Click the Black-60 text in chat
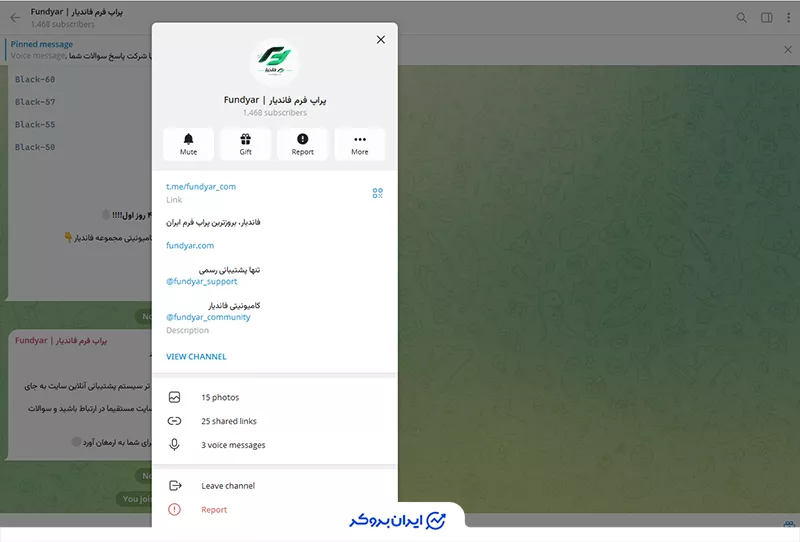 click(x=35, y=79)
